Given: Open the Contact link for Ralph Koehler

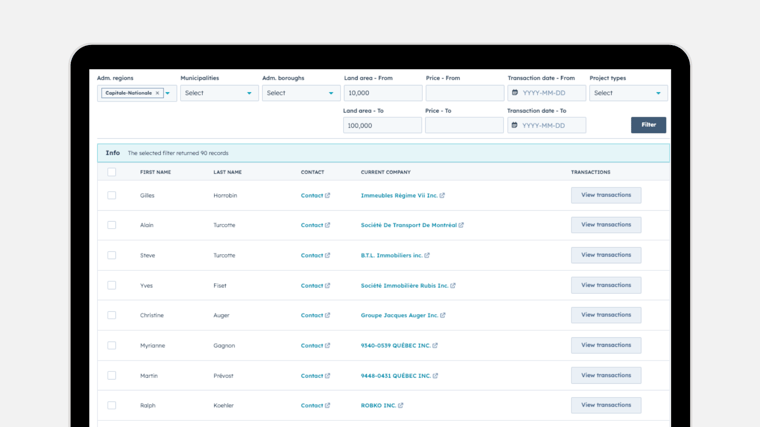Looking at the screenshot, I should 315,405.
